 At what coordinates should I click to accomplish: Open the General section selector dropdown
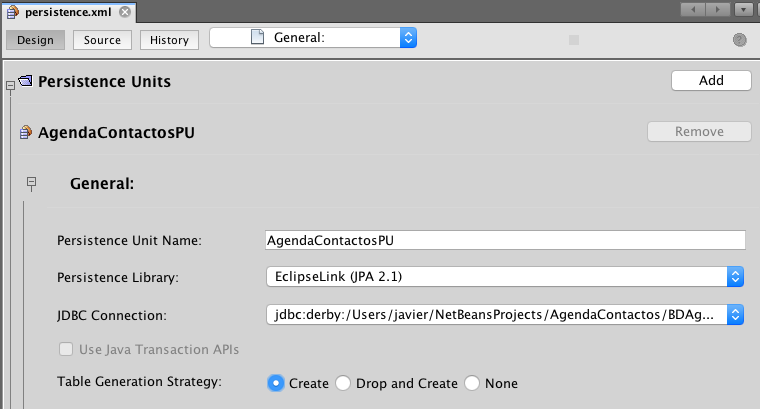[x=407, y=38]
